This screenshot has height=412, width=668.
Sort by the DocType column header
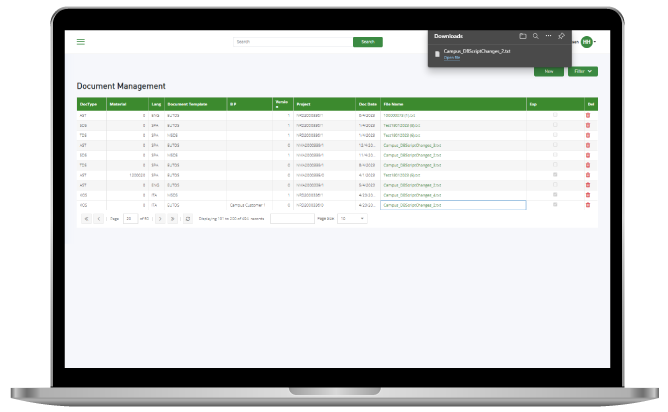(90, 103)
